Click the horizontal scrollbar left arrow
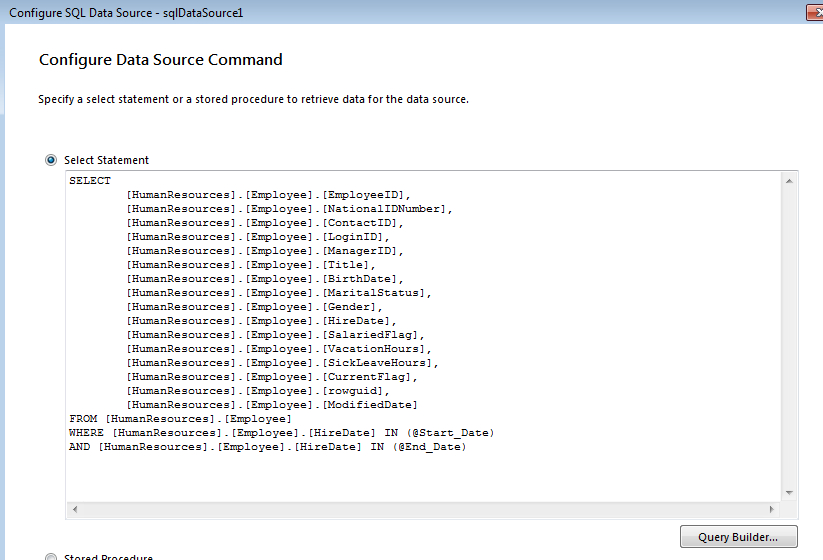 76,509
